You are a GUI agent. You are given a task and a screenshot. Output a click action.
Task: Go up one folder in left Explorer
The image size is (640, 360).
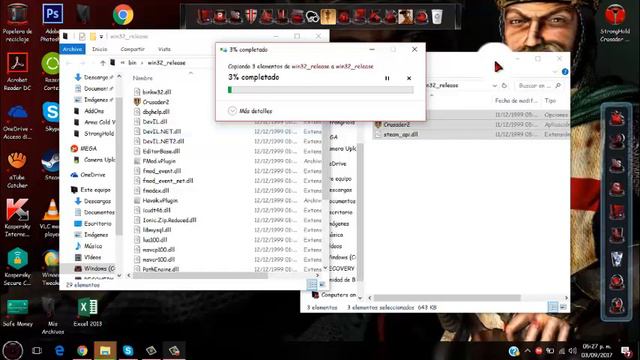tap(102, 63)
